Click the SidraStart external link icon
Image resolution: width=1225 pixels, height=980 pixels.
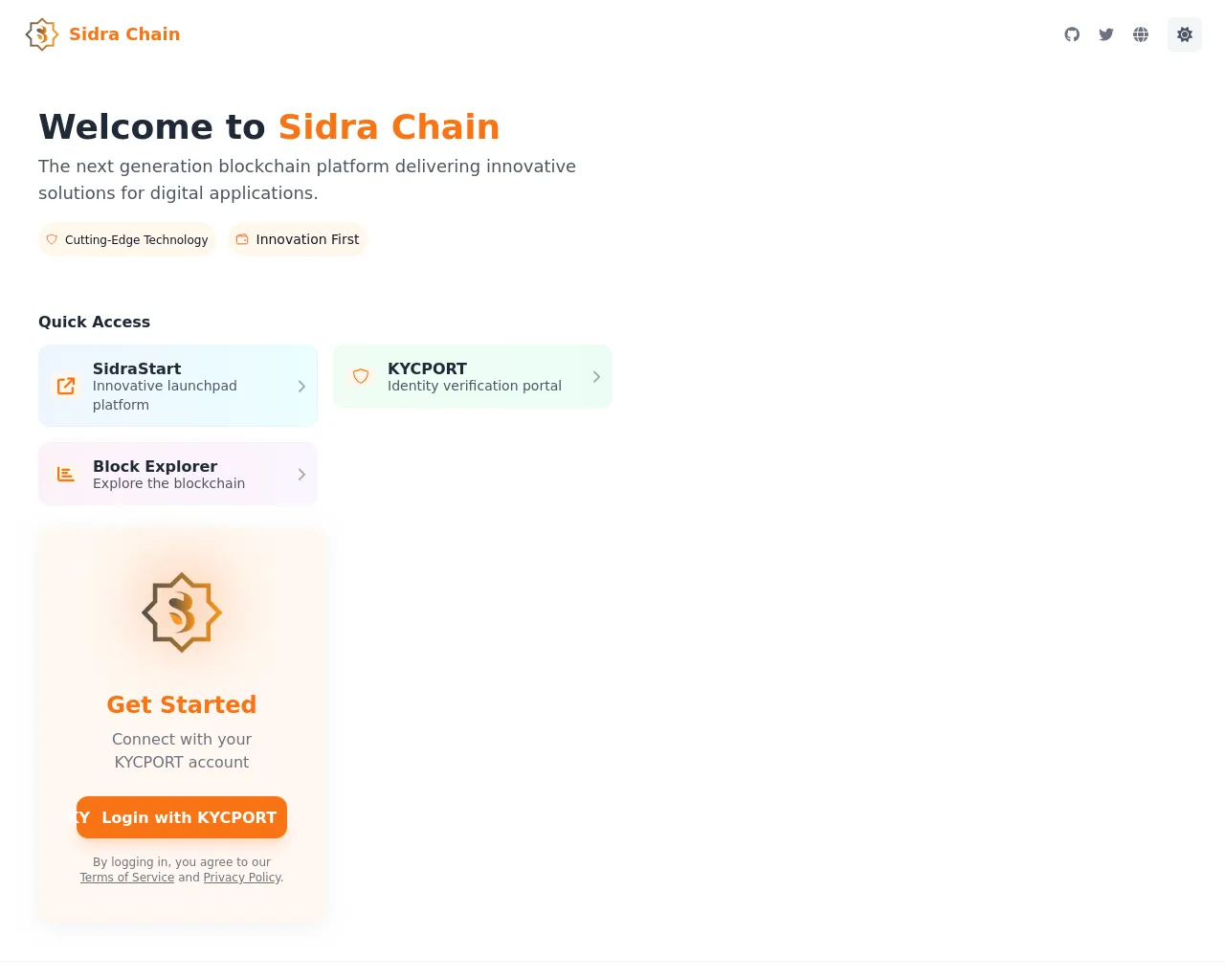tap(66, 386)
